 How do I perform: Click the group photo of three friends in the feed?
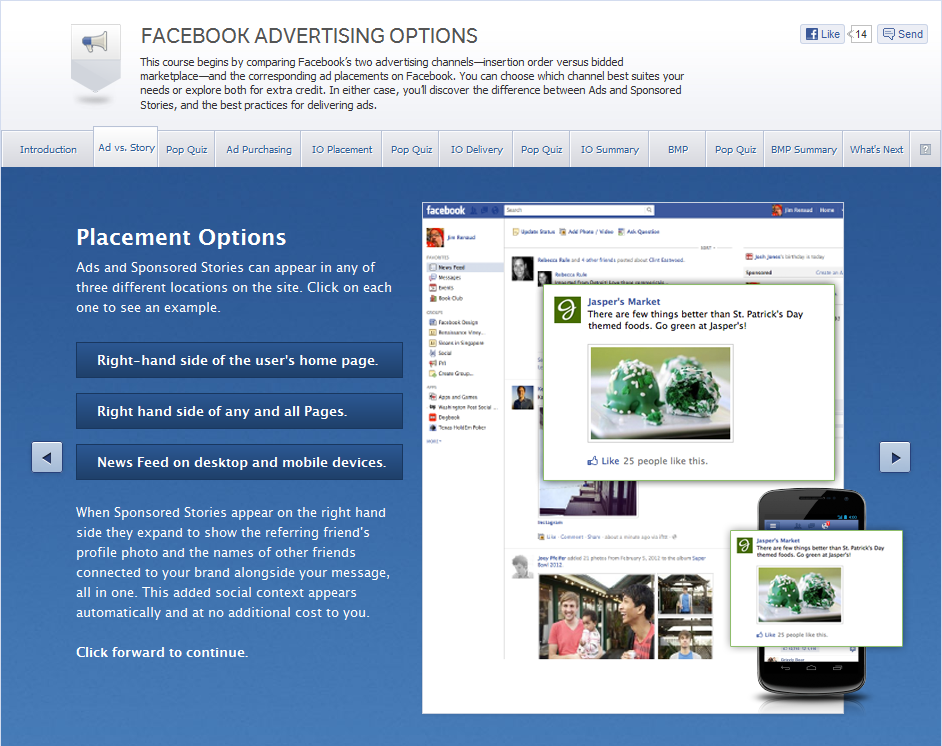click(596, 617)
